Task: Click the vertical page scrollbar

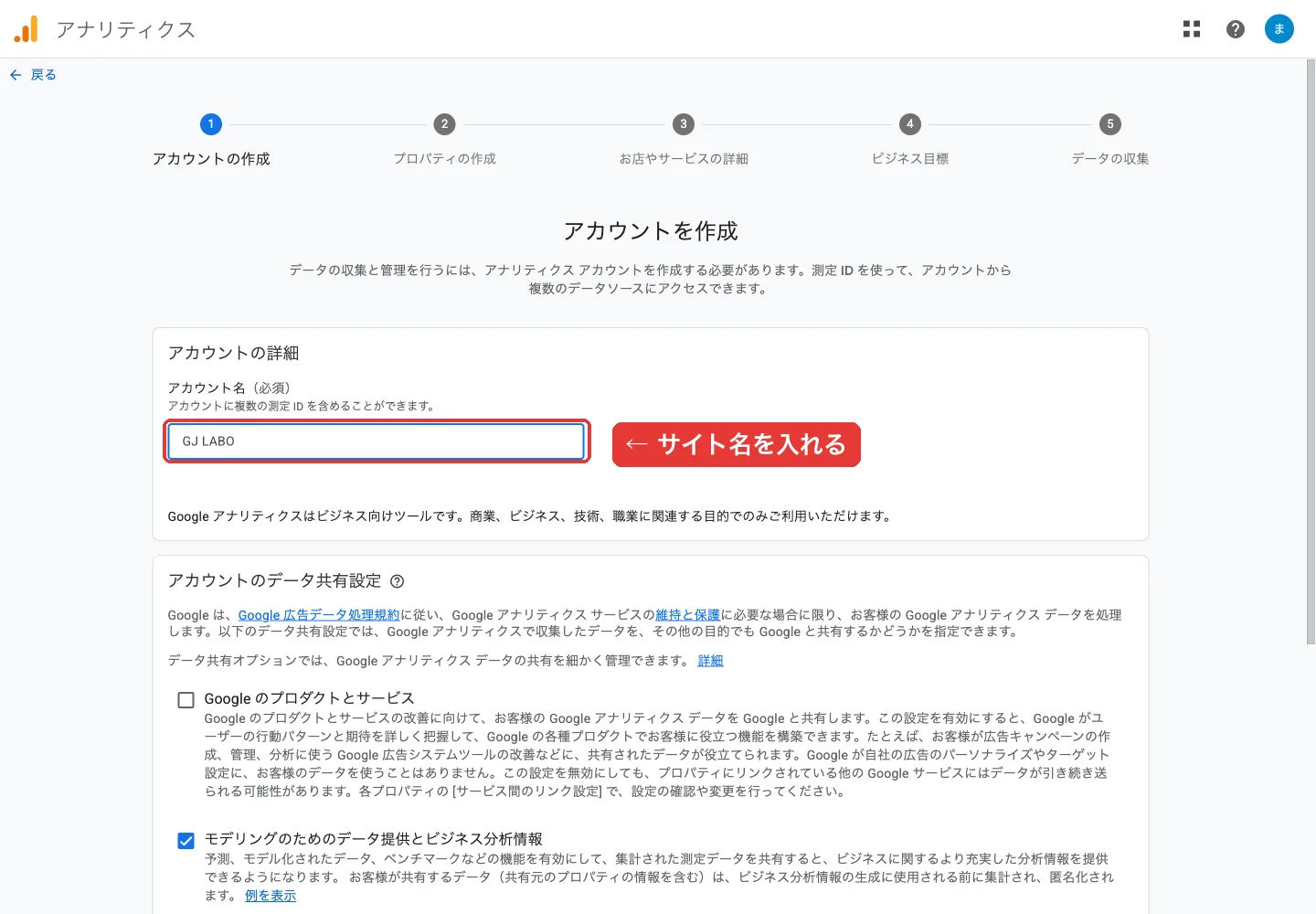Action: (x=1311, y=352)
